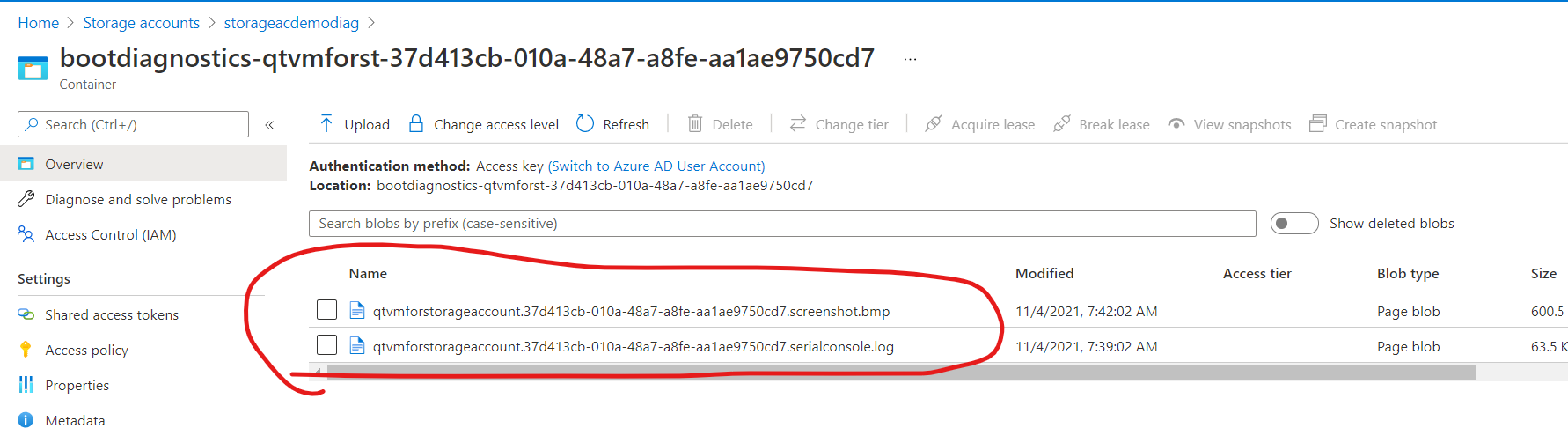
Task: Click the Change access level lock icon
Action: (x=416, y=124)
